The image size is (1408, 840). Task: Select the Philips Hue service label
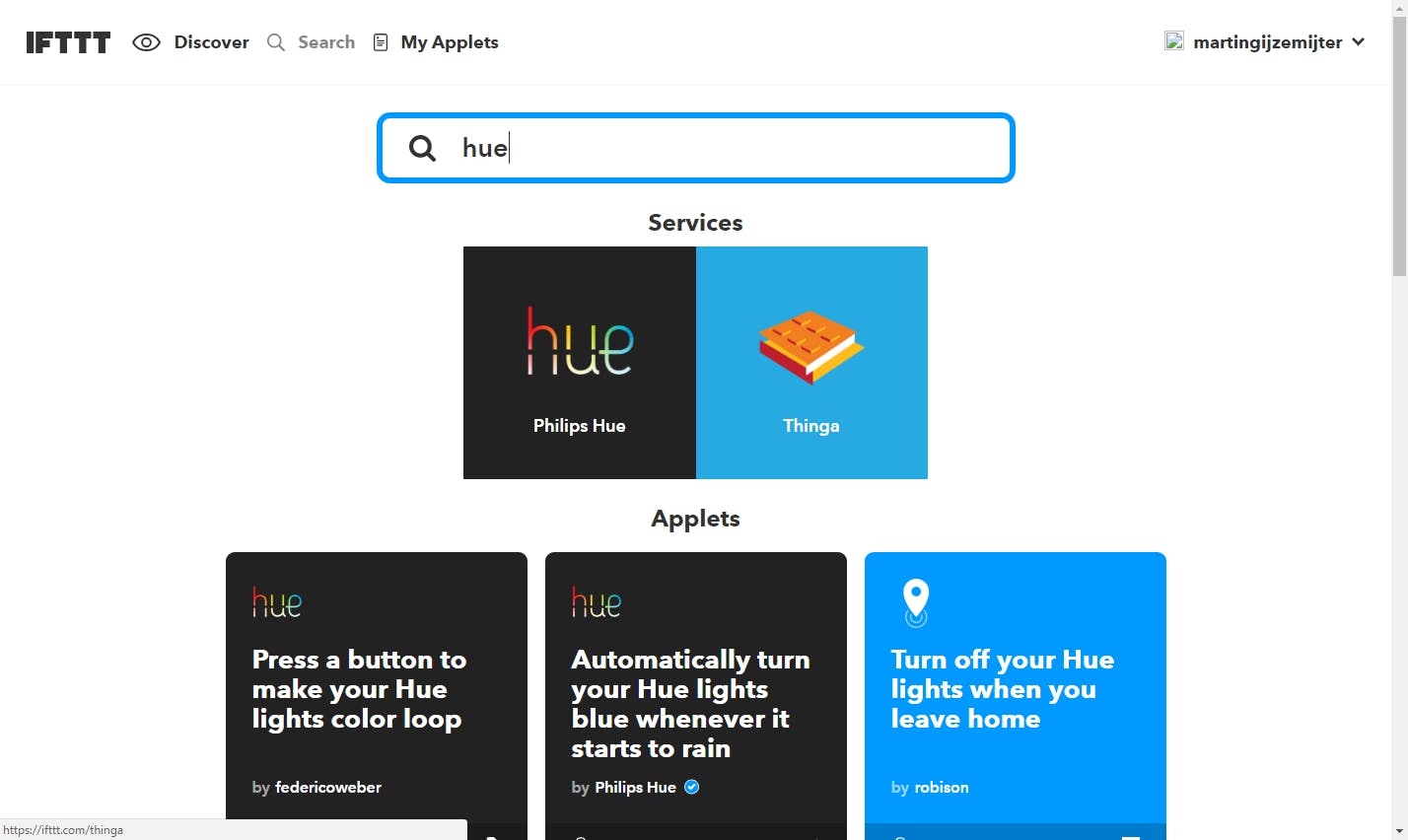coord(580,426)
